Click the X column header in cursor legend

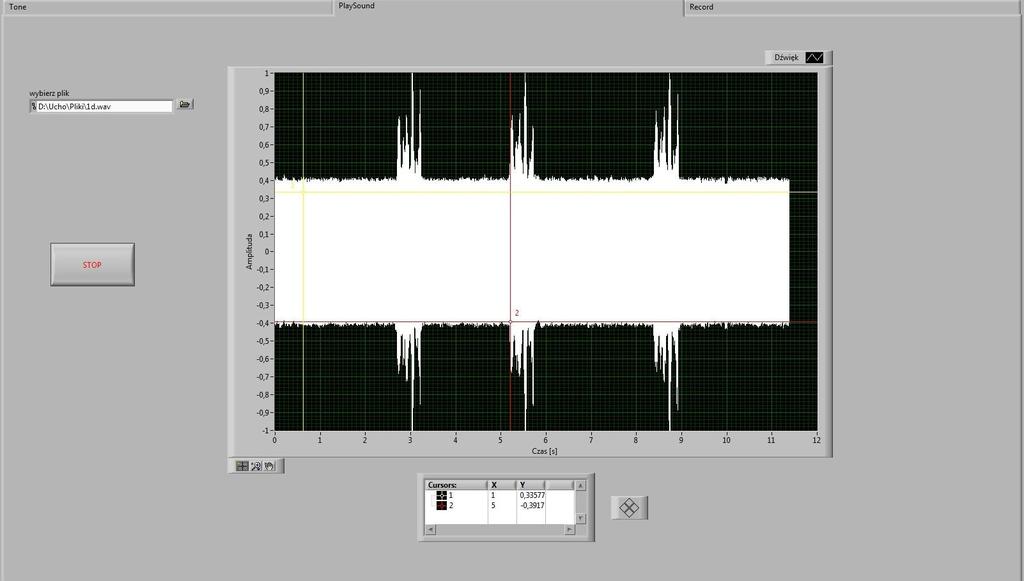pos(502,485)
